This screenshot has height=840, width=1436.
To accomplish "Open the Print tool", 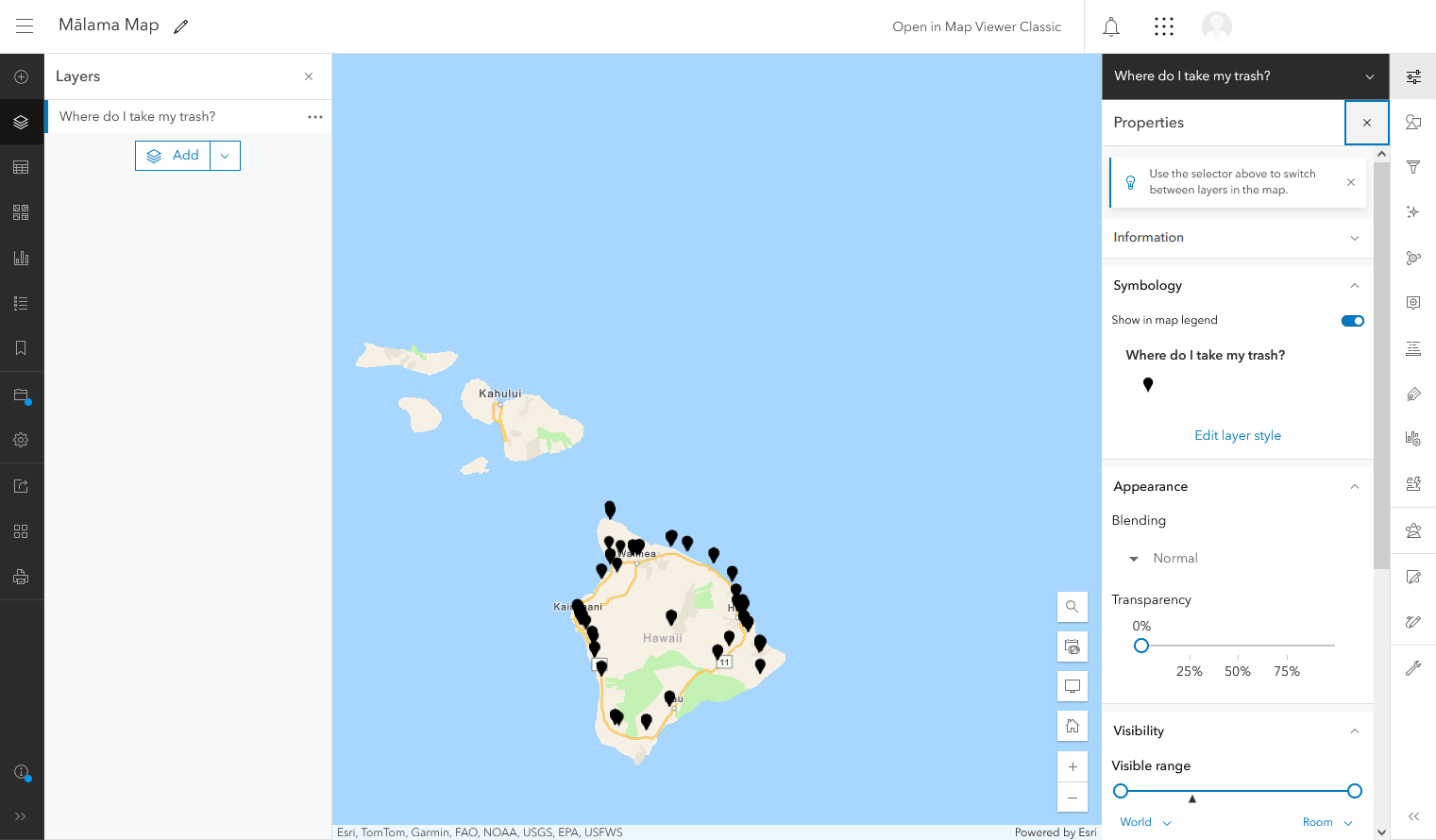I will 21,576.
